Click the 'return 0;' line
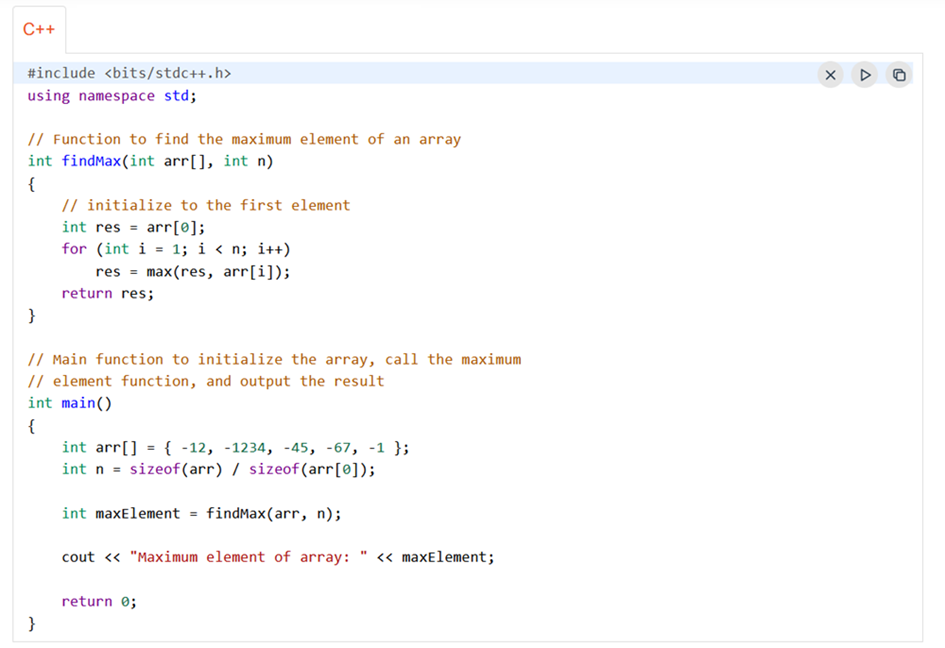This screenshot has height=648, width=945. [x=99, y=601]
